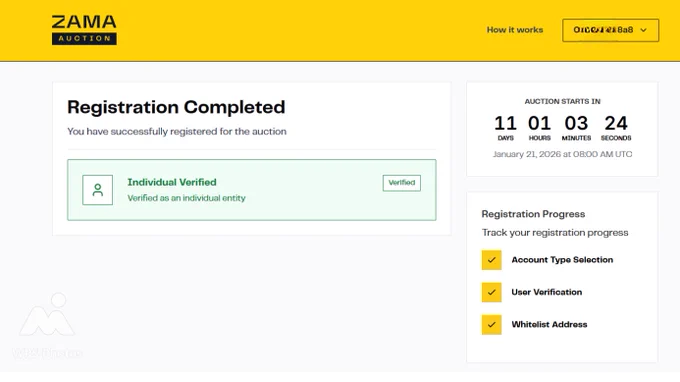Click the Account Type Selection checkbox
Image resolution: width=680 pixels, height=382 pixels.
[x=491, y=260]
